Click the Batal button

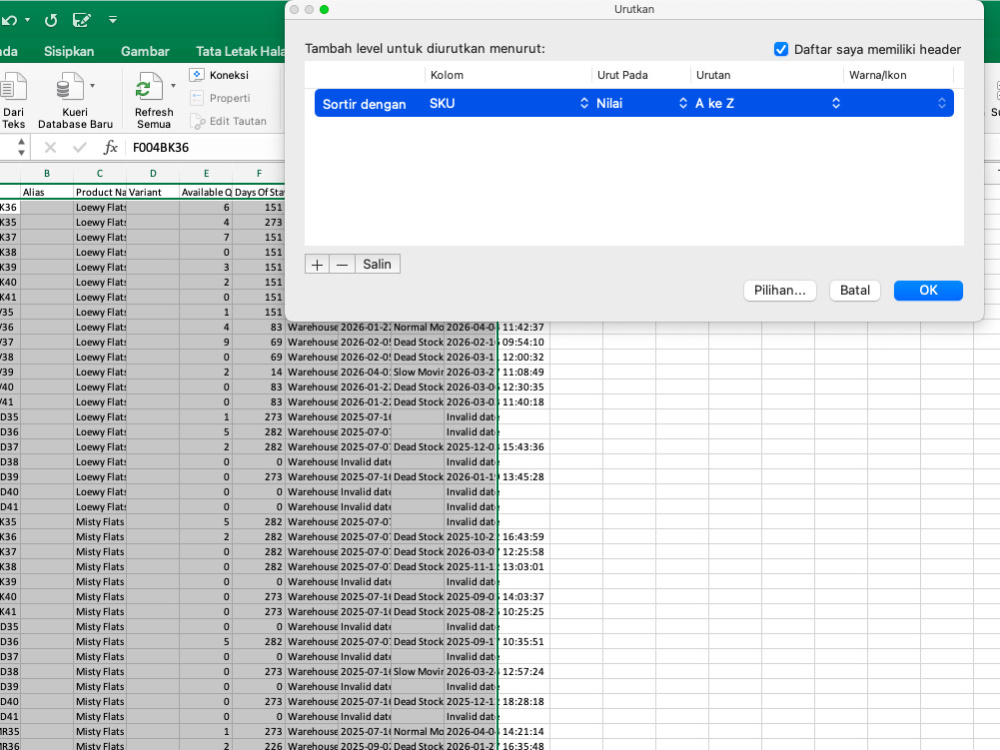coord(855,290)
